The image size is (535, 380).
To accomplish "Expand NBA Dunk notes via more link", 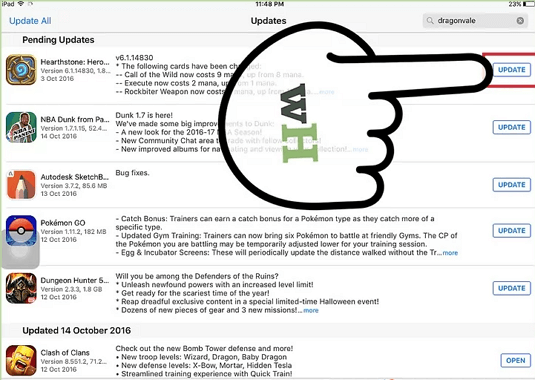I will (360, 149).
